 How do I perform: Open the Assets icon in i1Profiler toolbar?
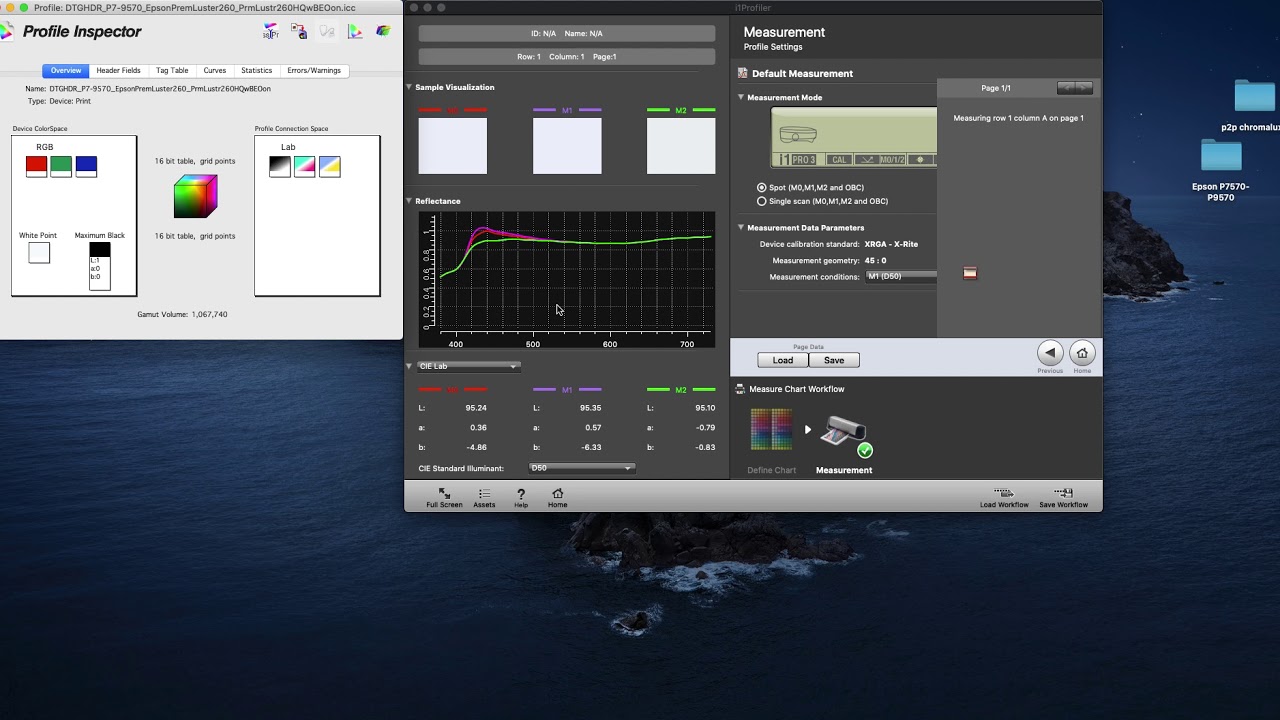tap(484, 494)
